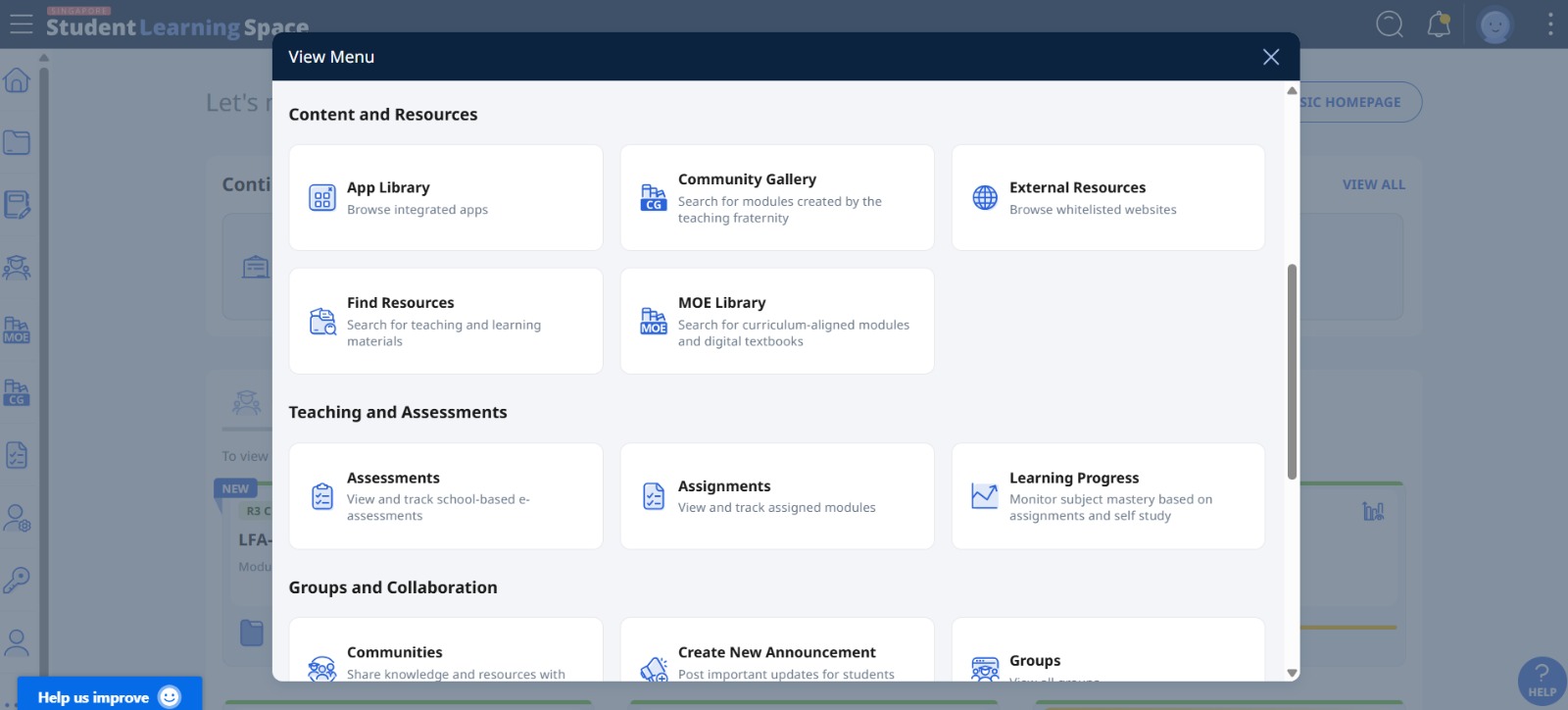Click the scroll down arrow in menu
This screenshot has width=1568, height=710.
click(1292, 673)
